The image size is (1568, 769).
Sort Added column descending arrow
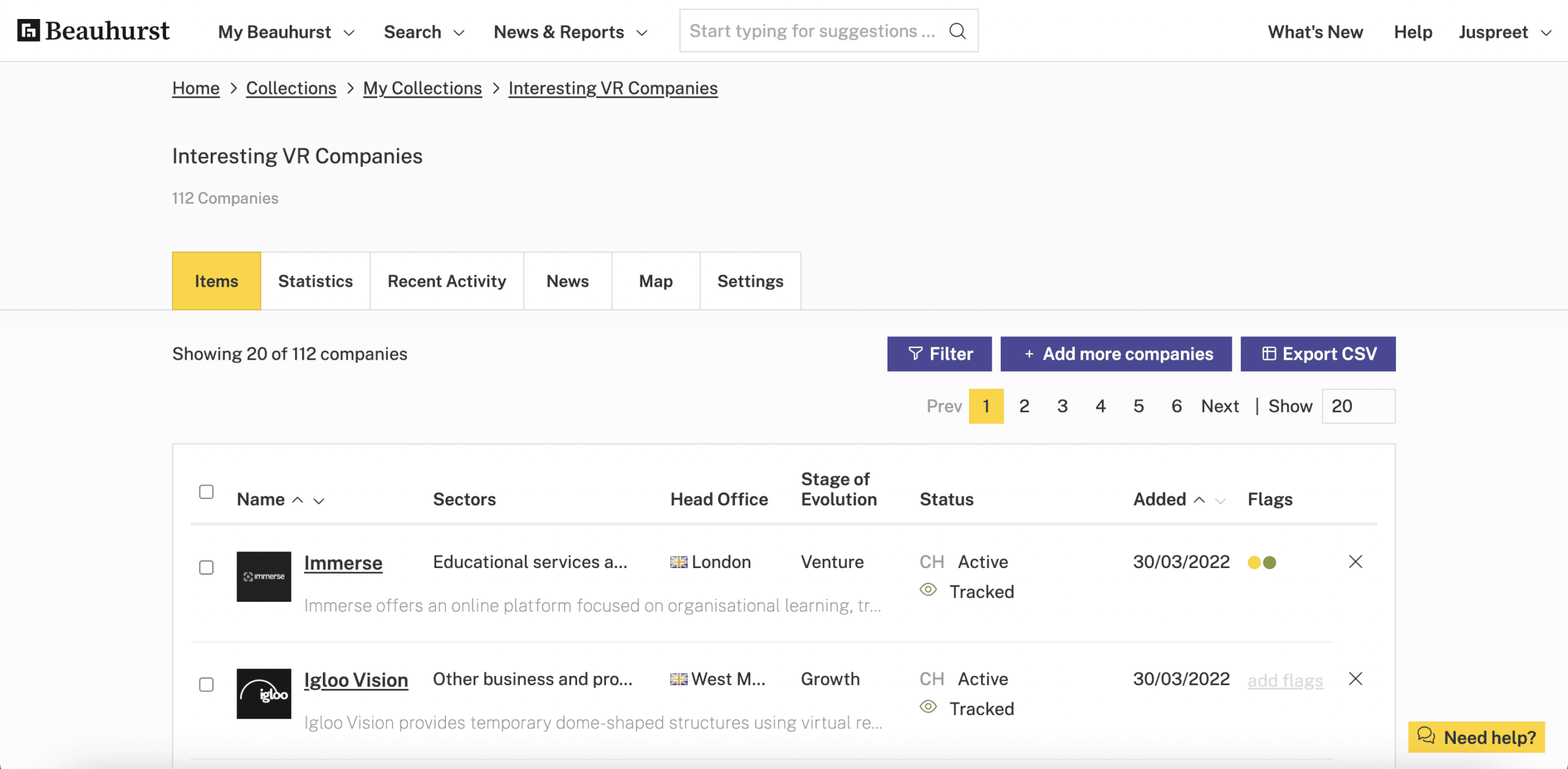[1220, 501]
